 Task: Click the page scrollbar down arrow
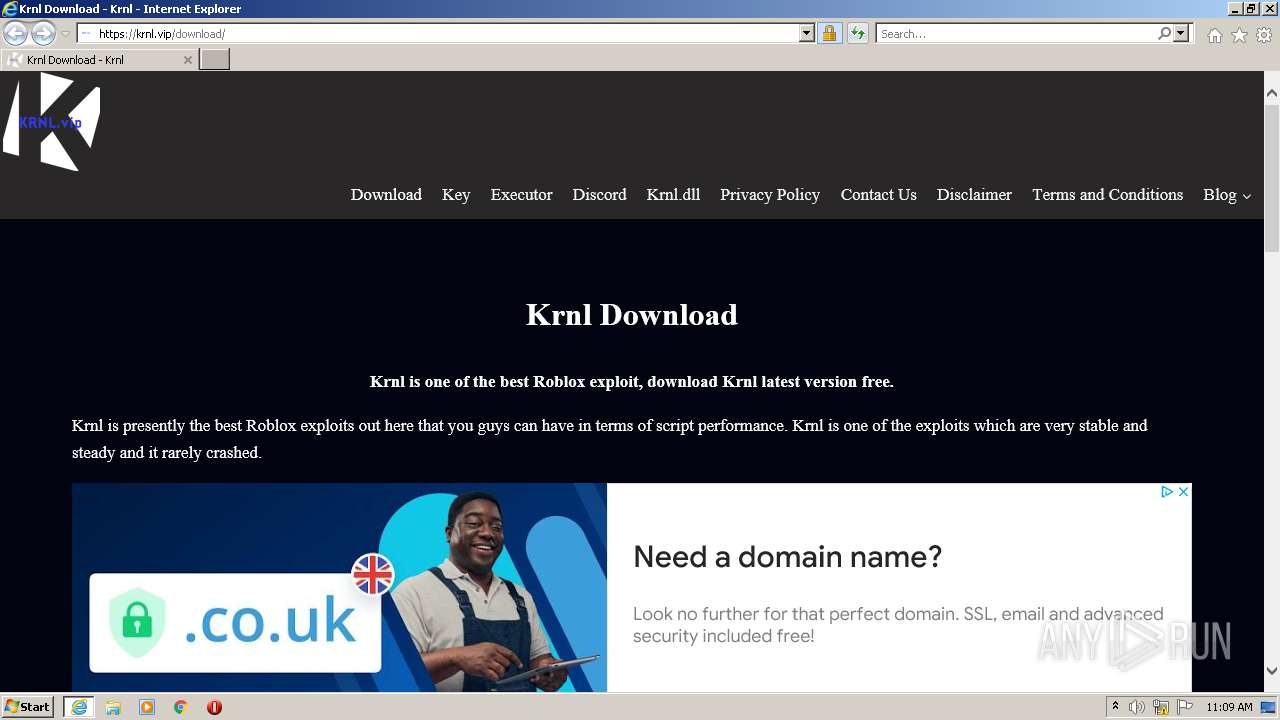pyautogui.click(x=1272, y=671)
